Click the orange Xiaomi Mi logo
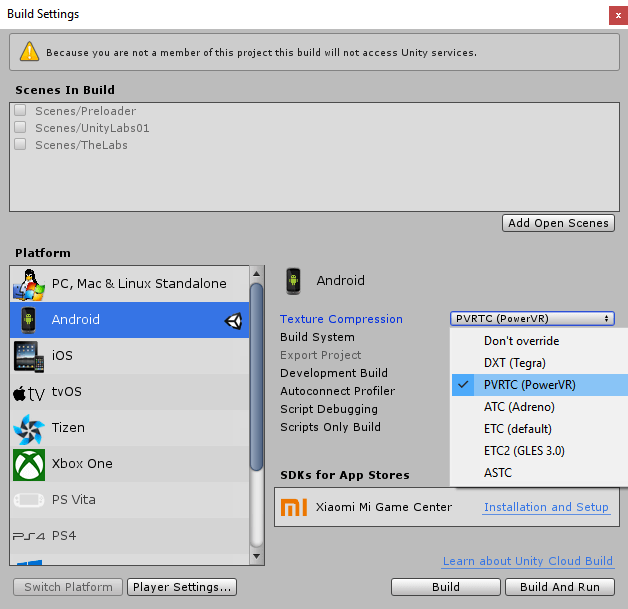This screenshot has height=609, width=628. (294, 507)
